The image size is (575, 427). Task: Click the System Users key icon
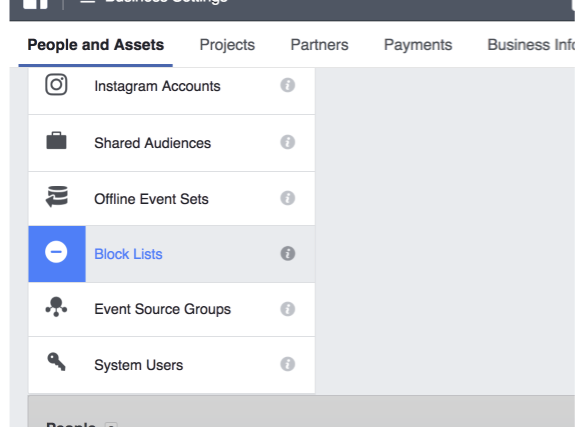click(x=56, y=362)
